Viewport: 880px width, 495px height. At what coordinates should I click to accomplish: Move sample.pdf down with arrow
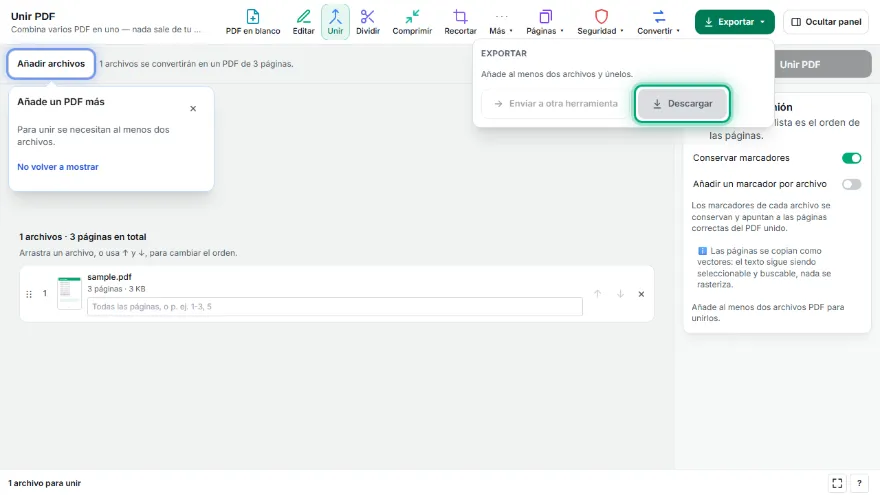click(620, 294)
